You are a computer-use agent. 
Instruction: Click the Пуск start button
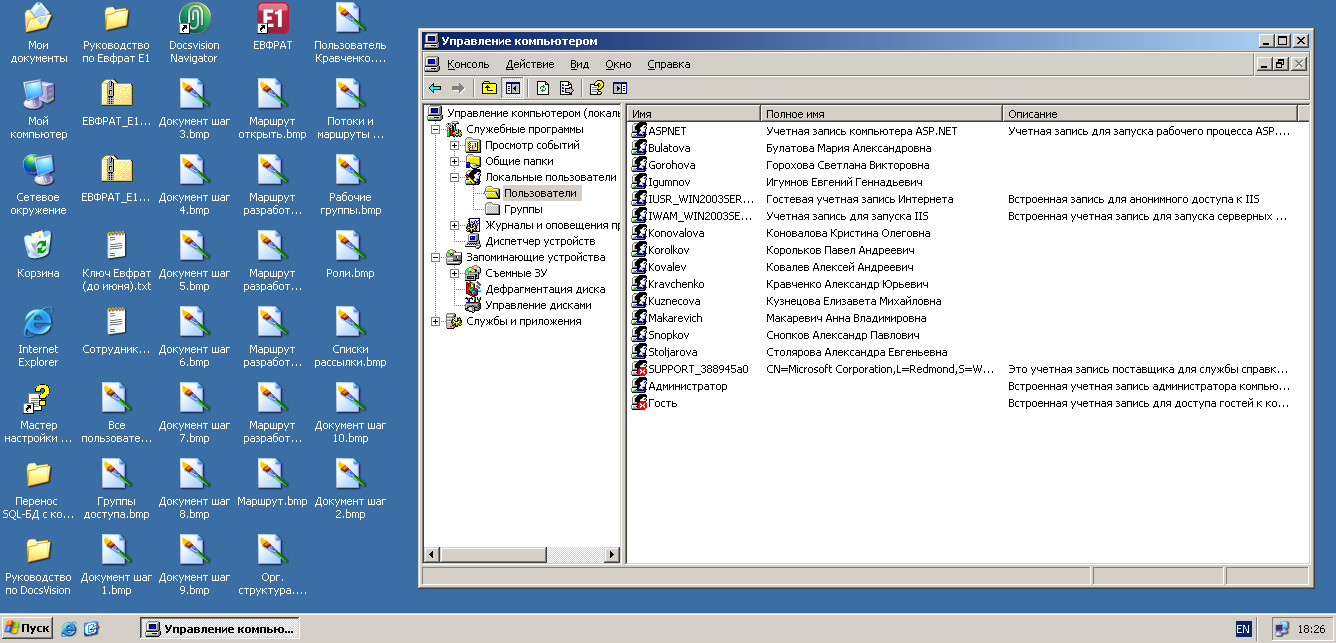pyautogui.click(x=28, y=628)
